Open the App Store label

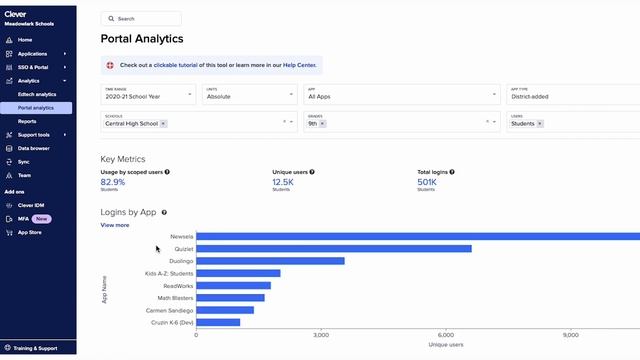(x=29, y=232)
